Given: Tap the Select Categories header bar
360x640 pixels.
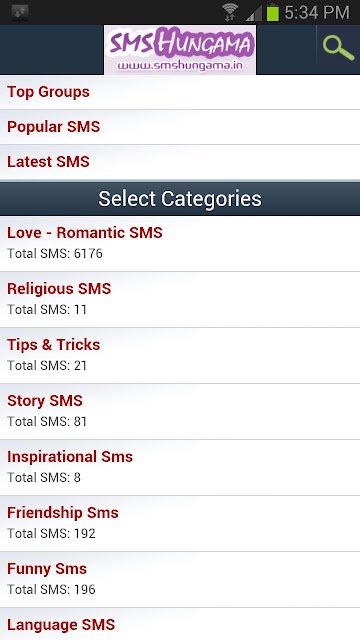Looking at the screenshot, I should (x=180, y=198).
